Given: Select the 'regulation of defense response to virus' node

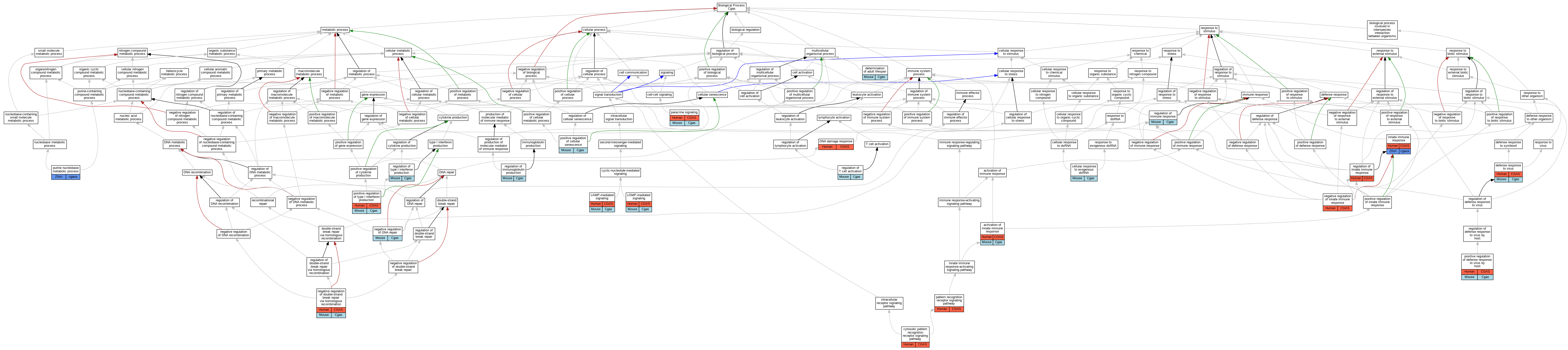Looking at the screenshot, I should click(1477, 202).
